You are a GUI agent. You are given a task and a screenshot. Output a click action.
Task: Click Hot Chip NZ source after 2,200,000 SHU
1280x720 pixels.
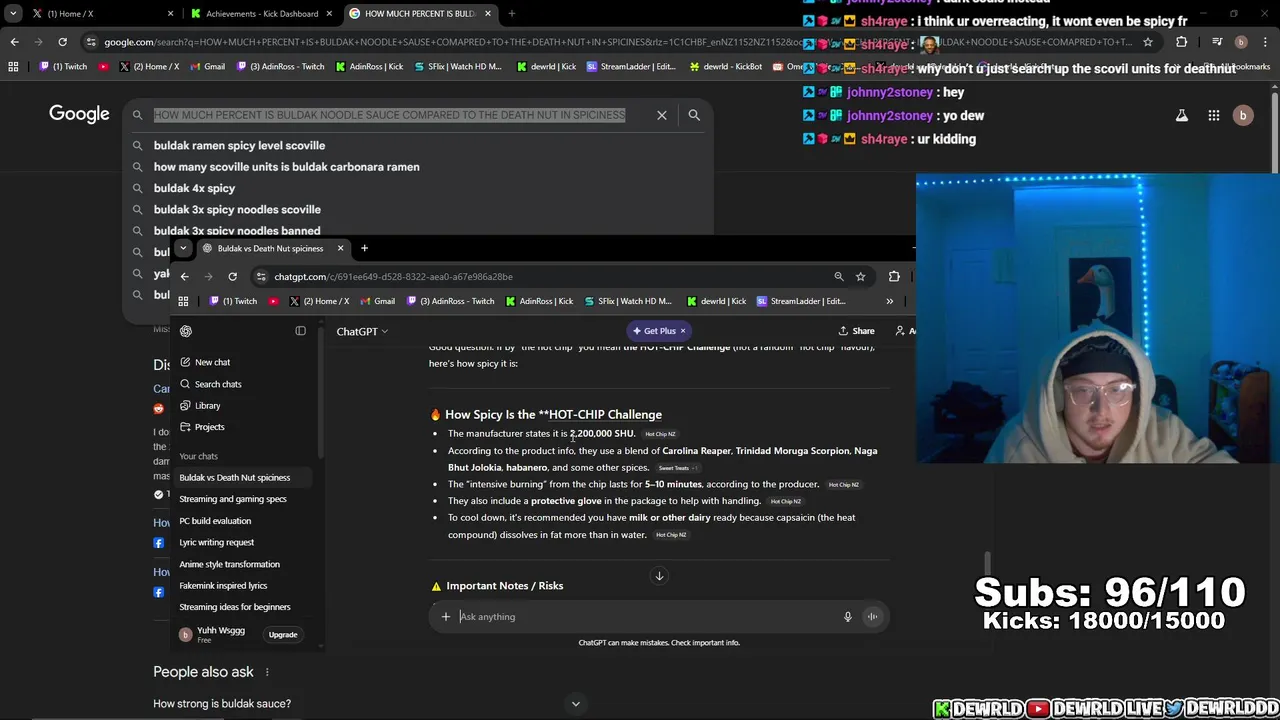tap(660, 434)
